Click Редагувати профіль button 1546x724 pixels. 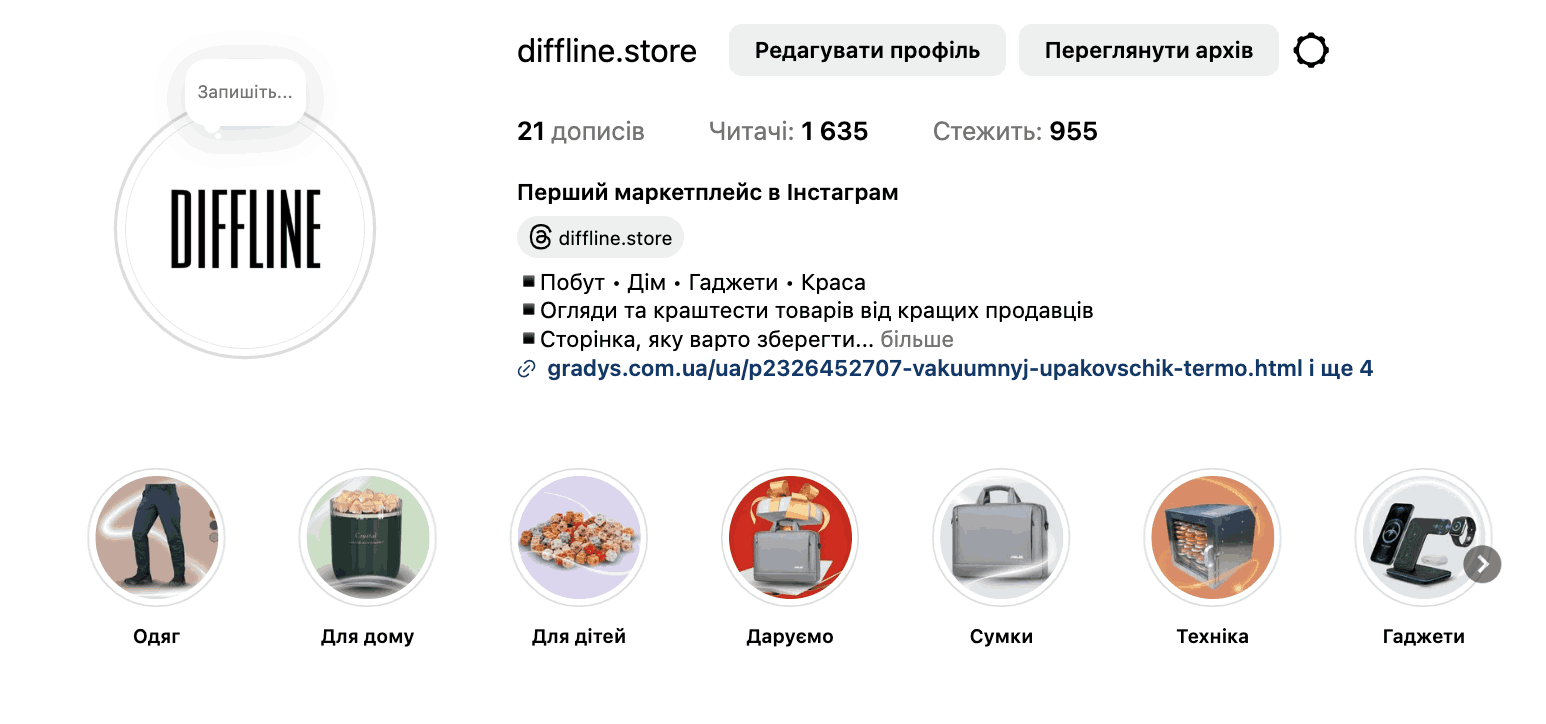click(867, 50)
